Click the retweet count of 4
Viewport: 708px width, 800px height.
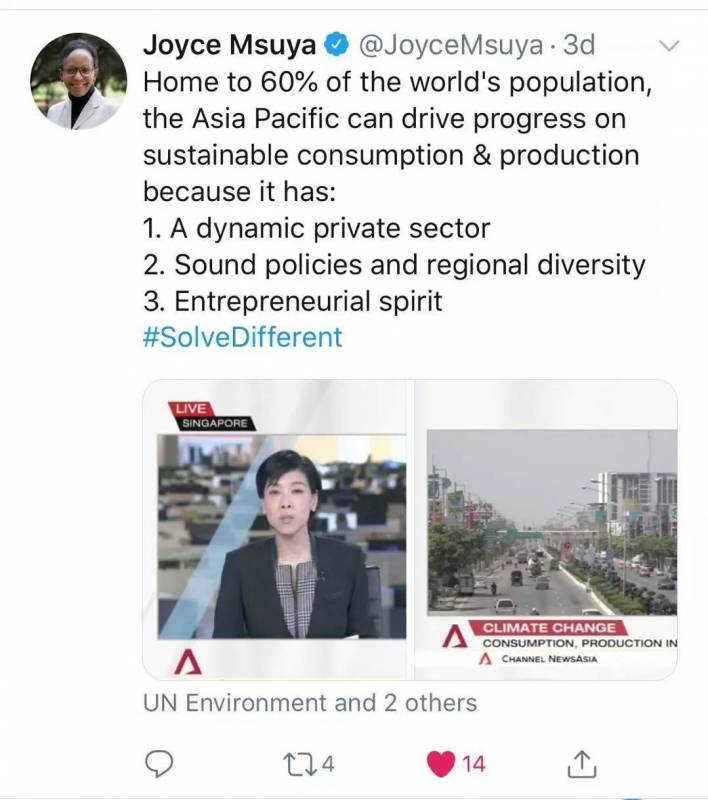pos(326,764)
